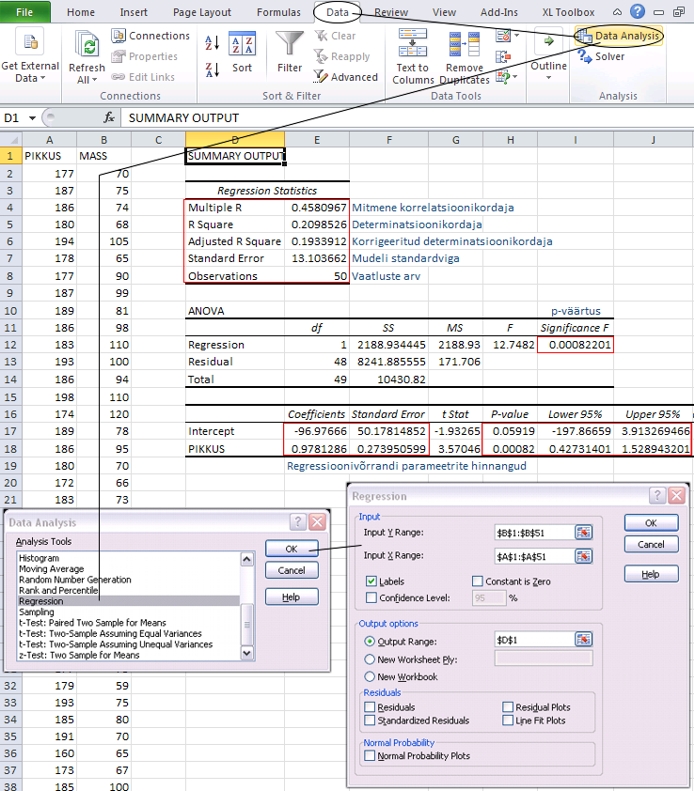The width and height of the screenshot is (694, 791).
Task: Launch Data Analysis tool
Action: pos(618,36)
